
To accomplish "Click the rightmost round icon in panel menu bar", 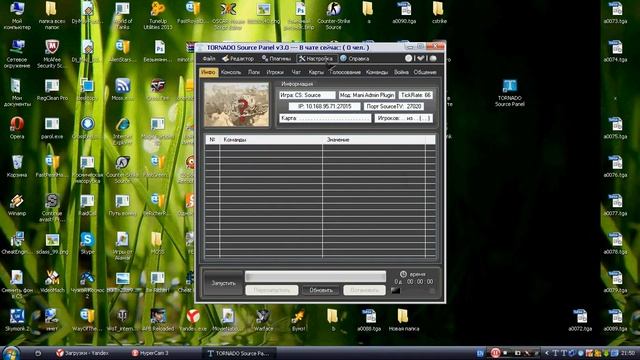I will pyautogui.click(x=433, y=58).
